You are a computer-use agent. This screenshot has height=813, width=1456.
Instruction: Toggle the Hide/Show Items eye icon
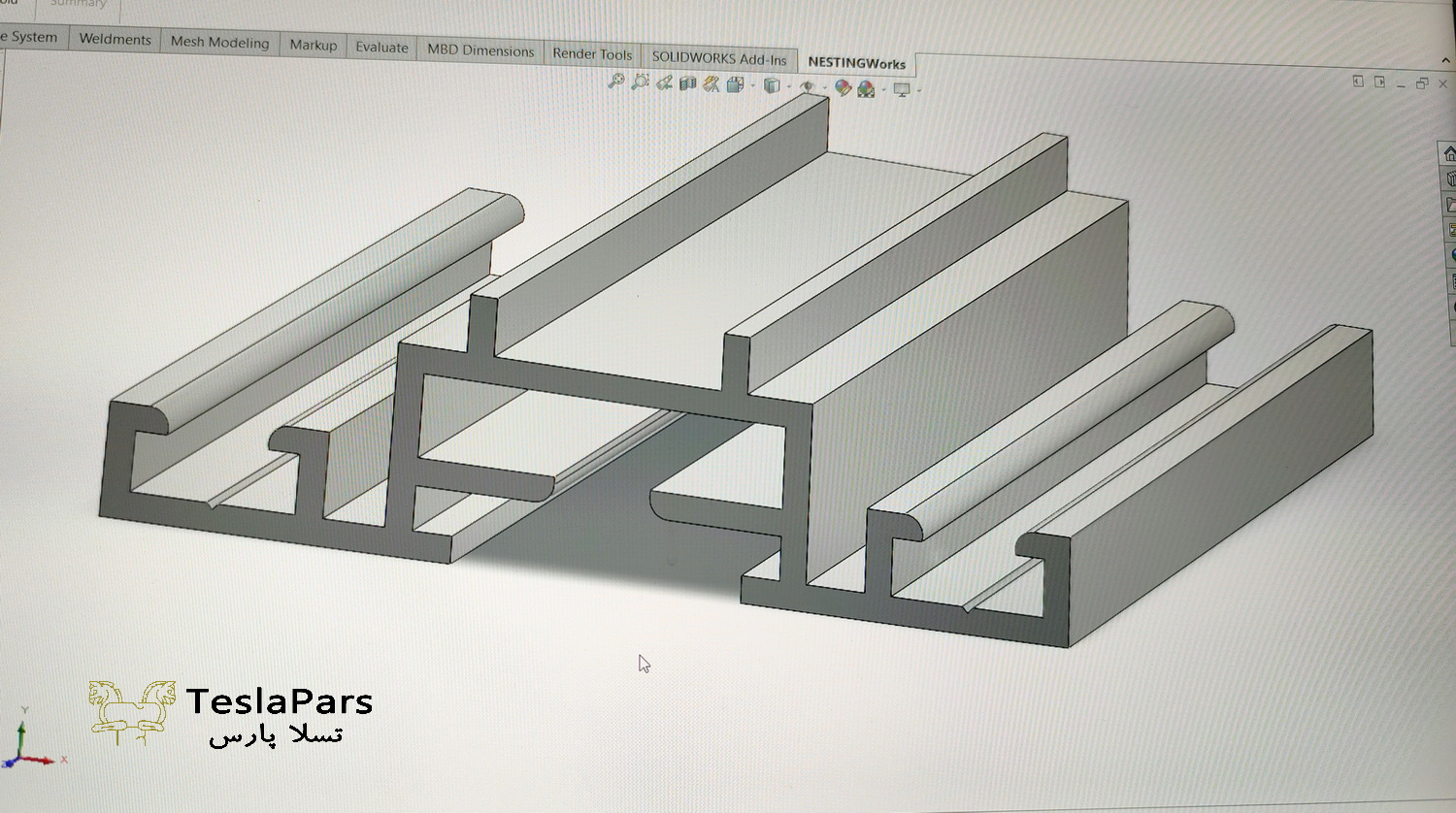coord(807,87)
